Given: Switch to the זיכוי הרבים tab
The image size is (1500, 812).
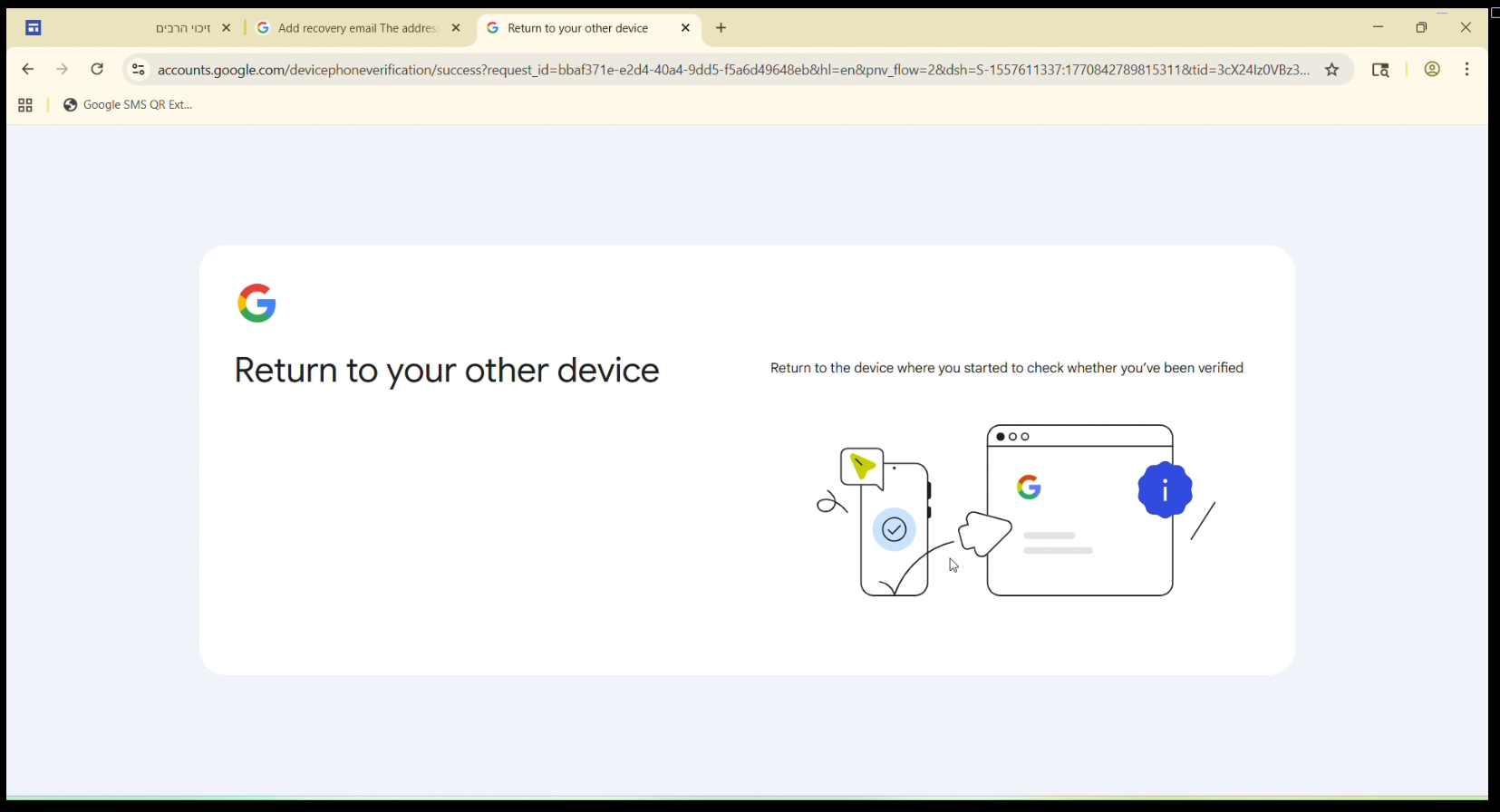Looking at the screenshot, I should click(181, 29).
